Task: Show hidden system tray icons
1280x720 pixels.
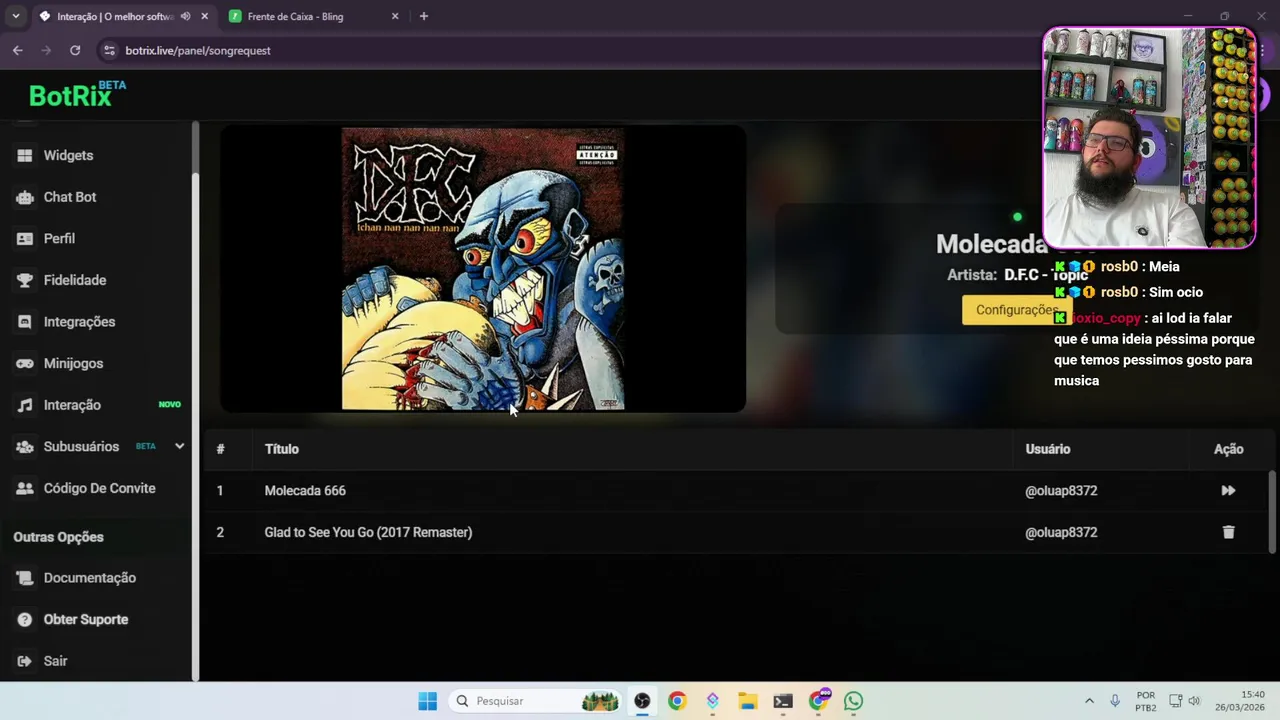Action: pyautogui.click(x=1089, y=701)
